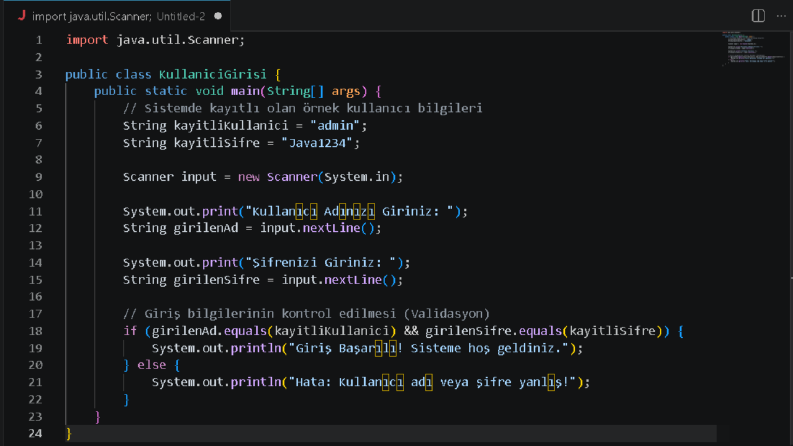Click the variable "girilenAd" on line 12

206,228
